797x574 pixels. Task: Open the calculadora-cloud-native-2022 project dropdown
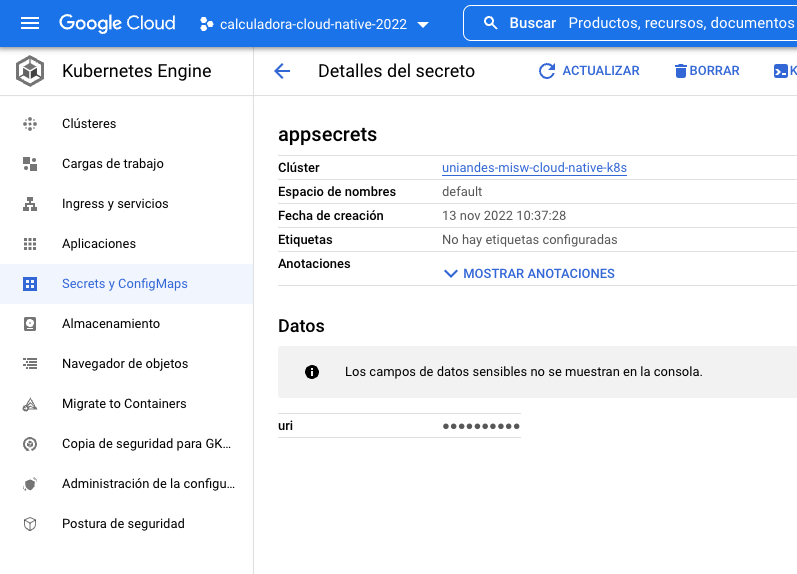click(315, 24)
